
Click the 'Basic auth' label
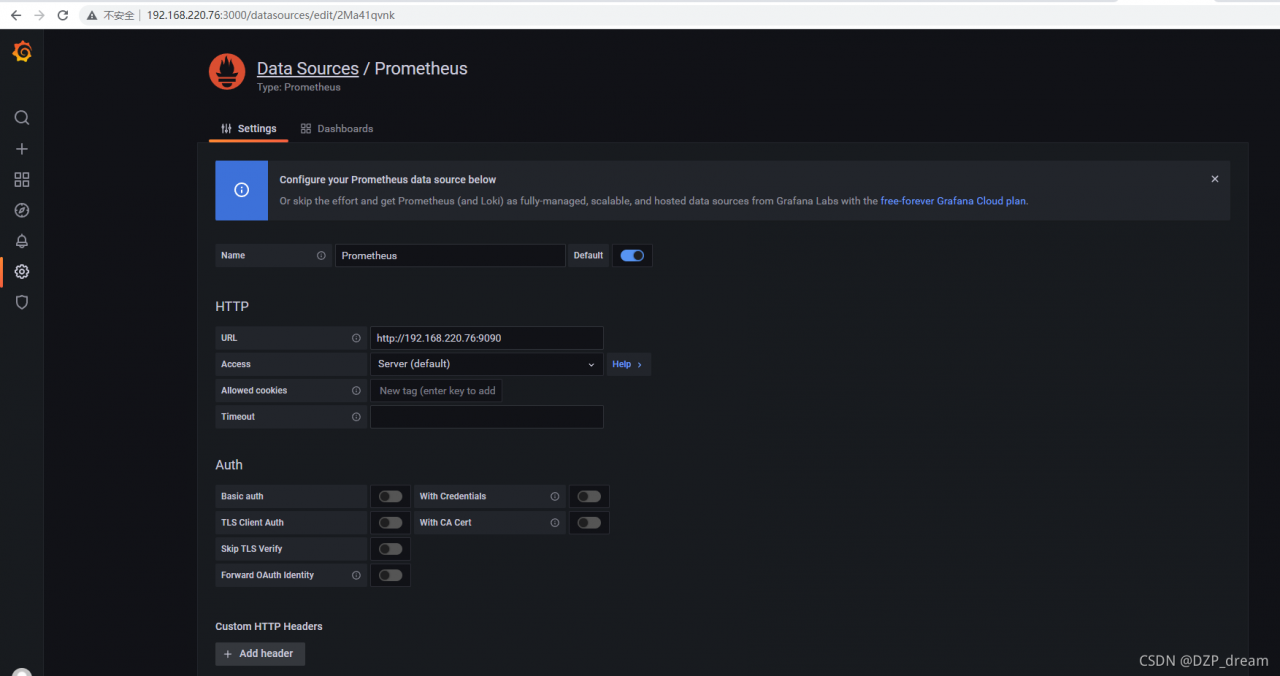tap(242, 497)
